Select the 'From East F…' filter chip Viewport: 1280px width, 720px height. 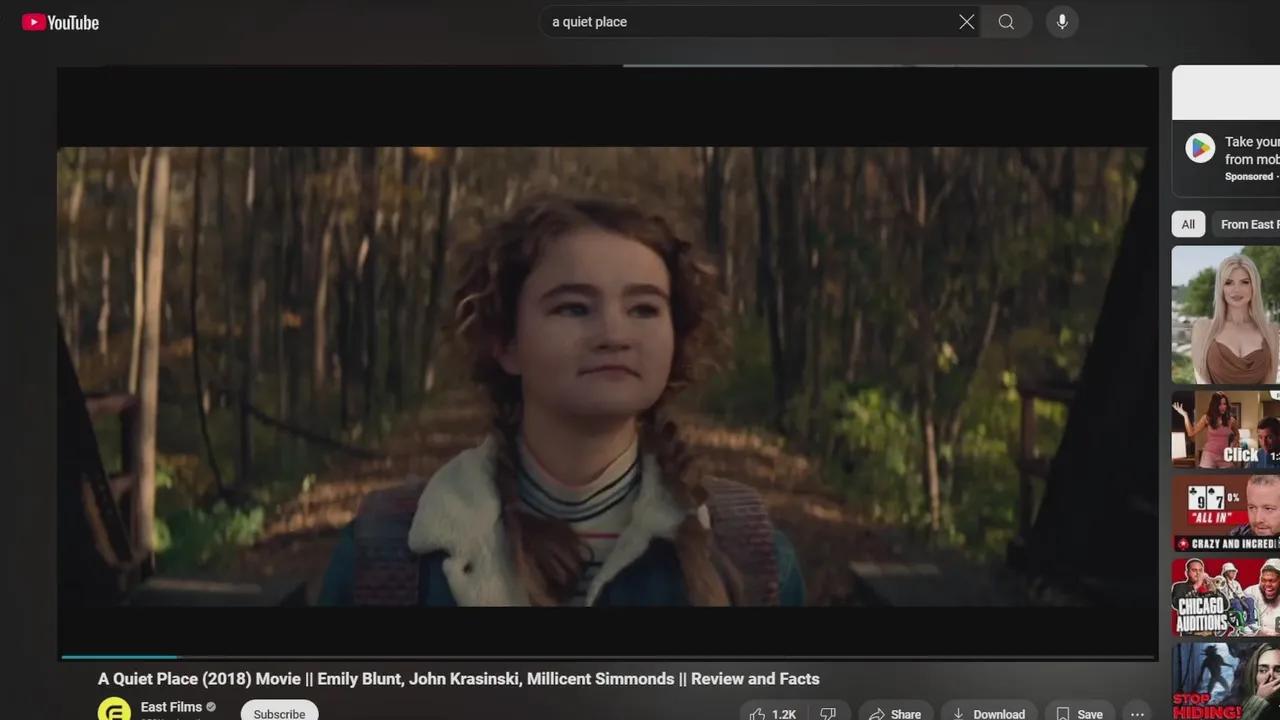tap(1247, 225)
